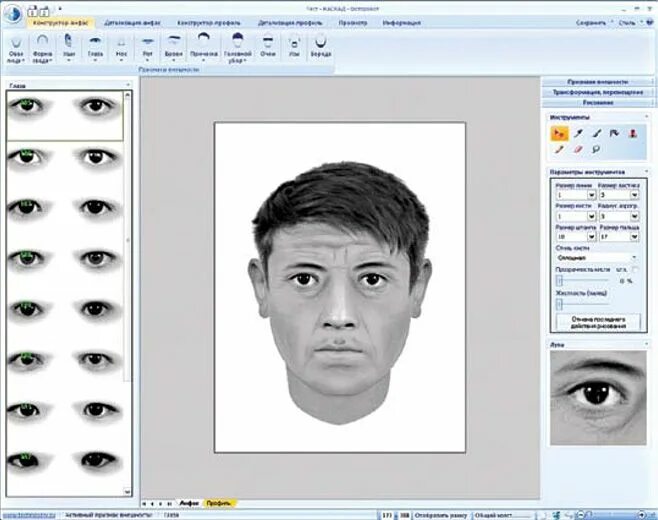Select the finger smudge tool

coord(559,149)
